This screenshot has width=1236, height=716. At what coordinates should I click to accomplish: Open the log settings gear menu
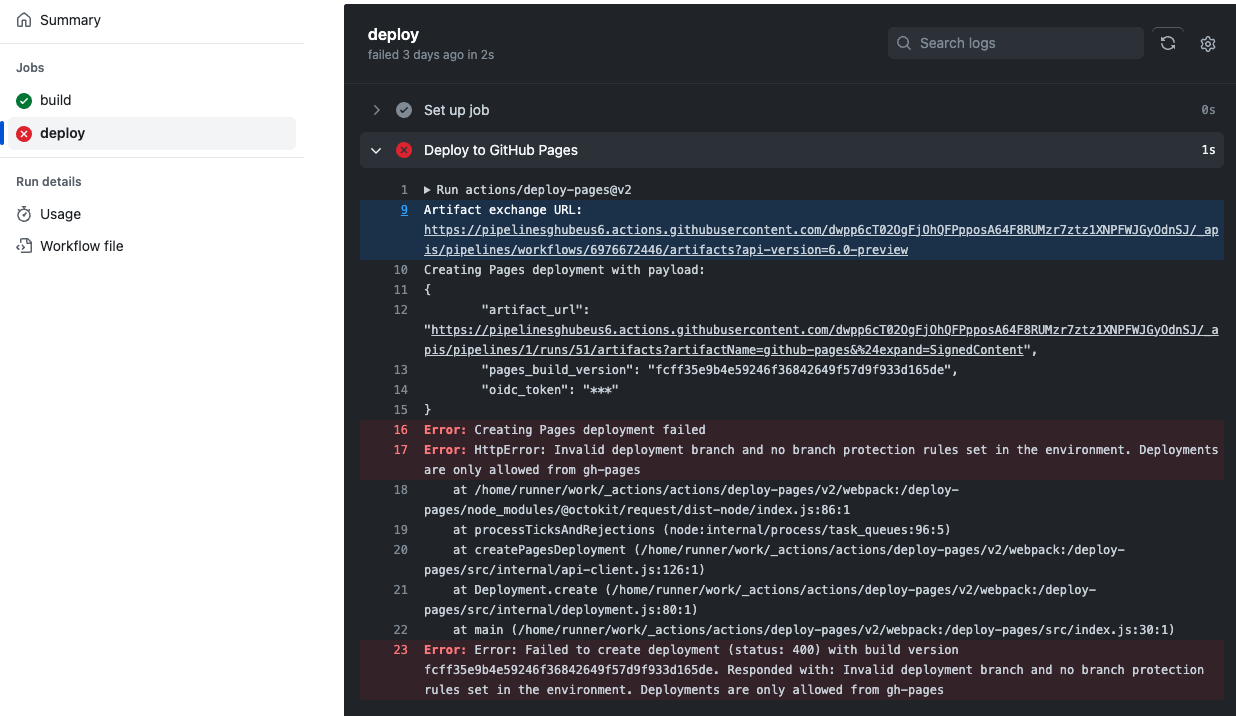pos(1207,44)
